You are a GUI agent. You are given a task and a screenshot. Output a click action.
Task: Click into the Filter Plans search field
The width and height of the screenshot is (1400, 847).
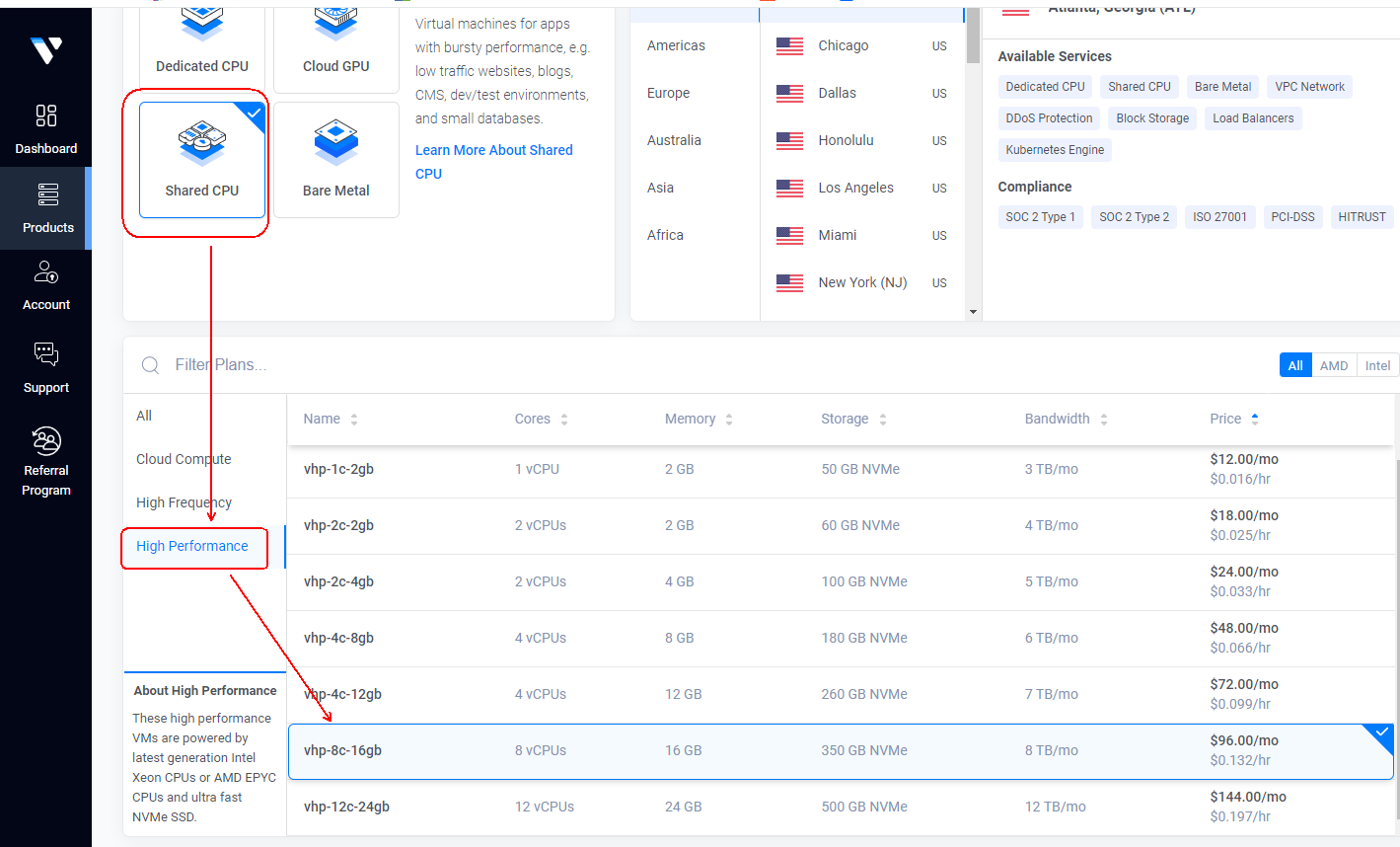[691, 365]
